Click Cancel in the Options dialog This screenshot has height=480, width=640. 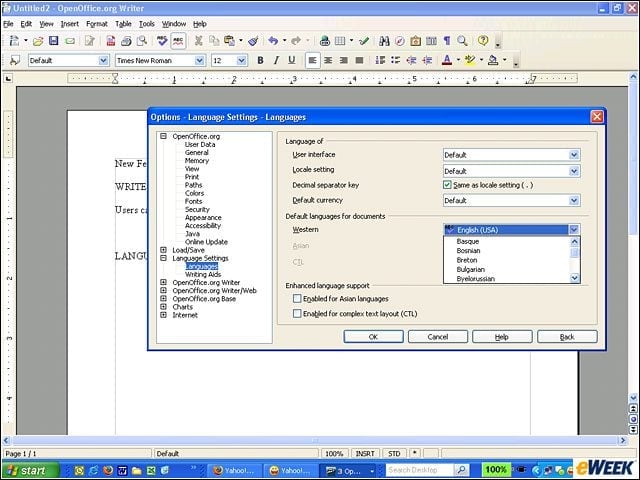click(x=438, y=337)
